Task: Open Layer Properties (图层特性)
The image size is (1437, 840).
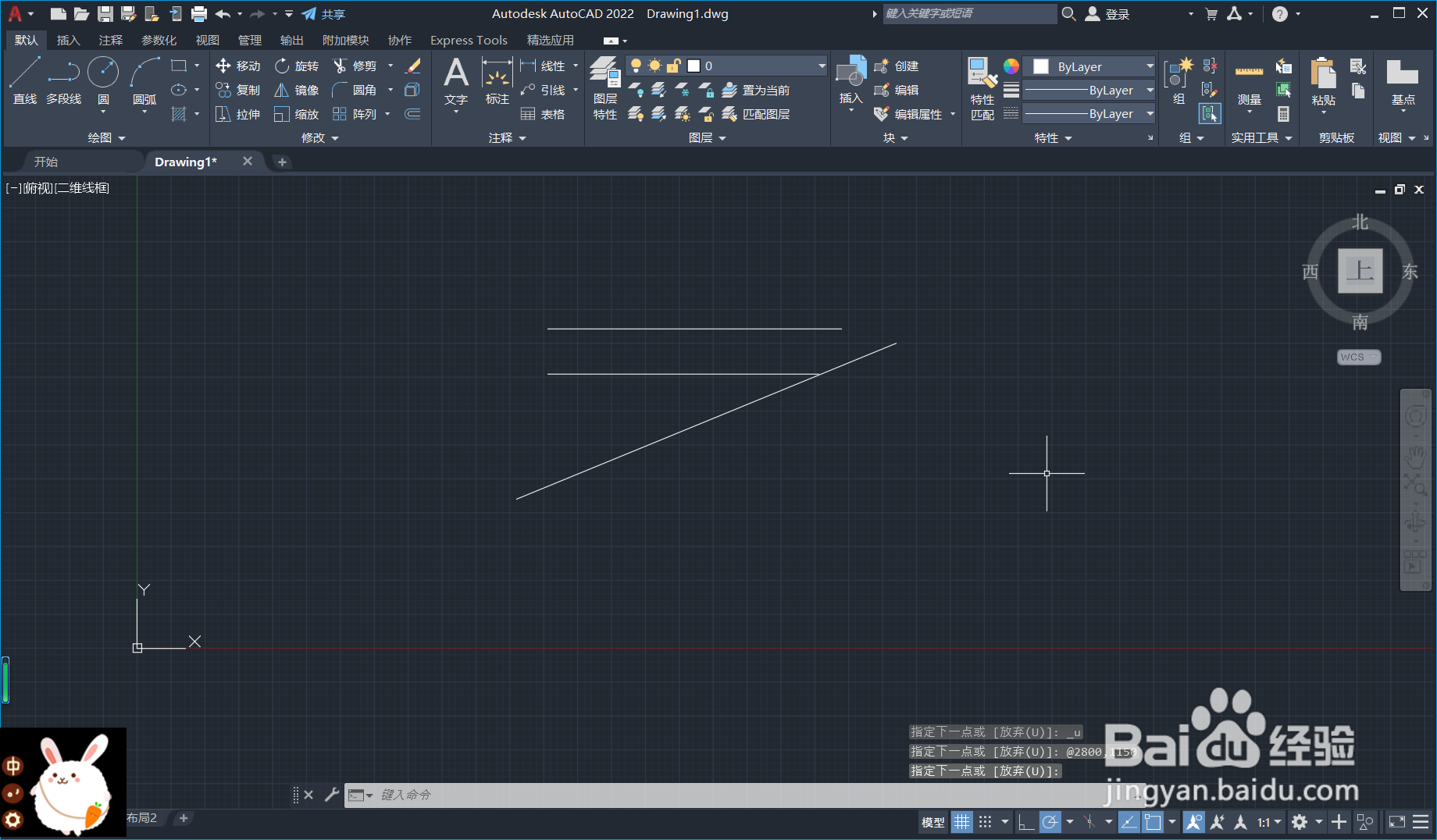Action: [604, 87]
